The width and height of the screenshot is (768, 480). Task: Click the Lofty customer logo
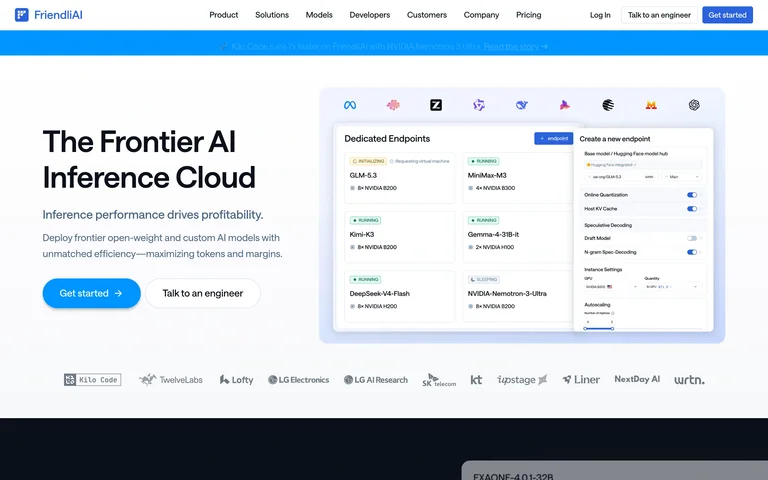[x=236, y=380]
